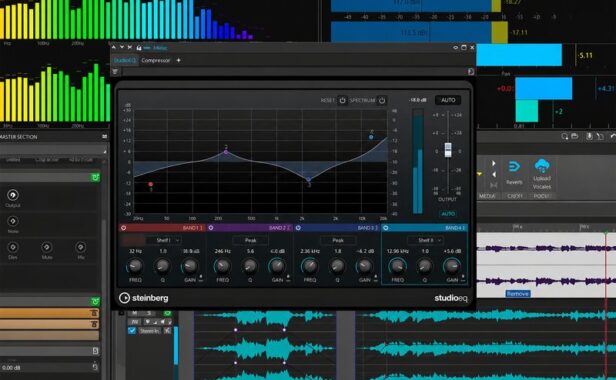Click the lock icon in the plugin title bar

(139, 48)
